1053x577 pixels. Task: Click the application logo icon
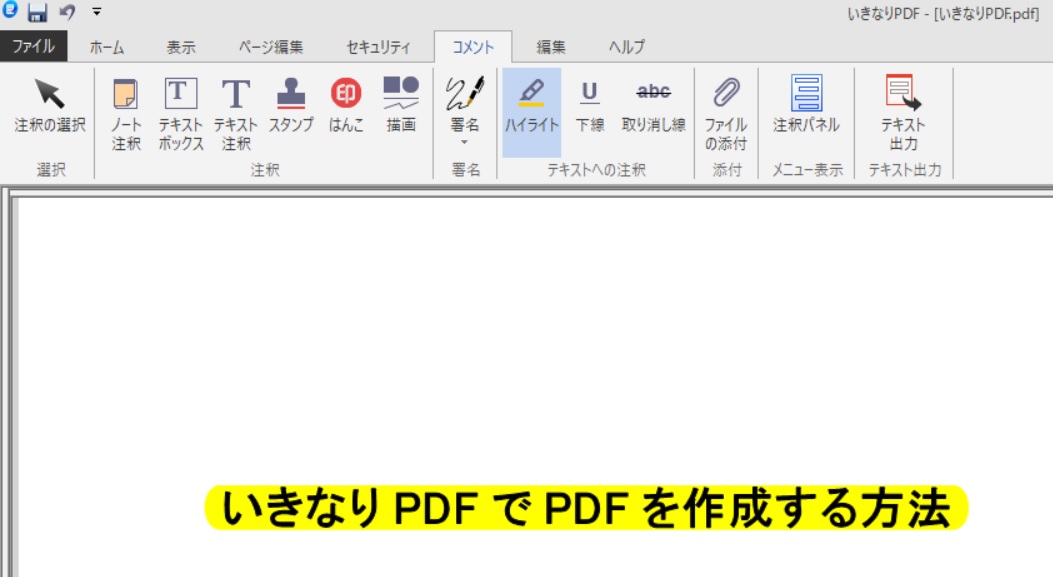[10, 10]
